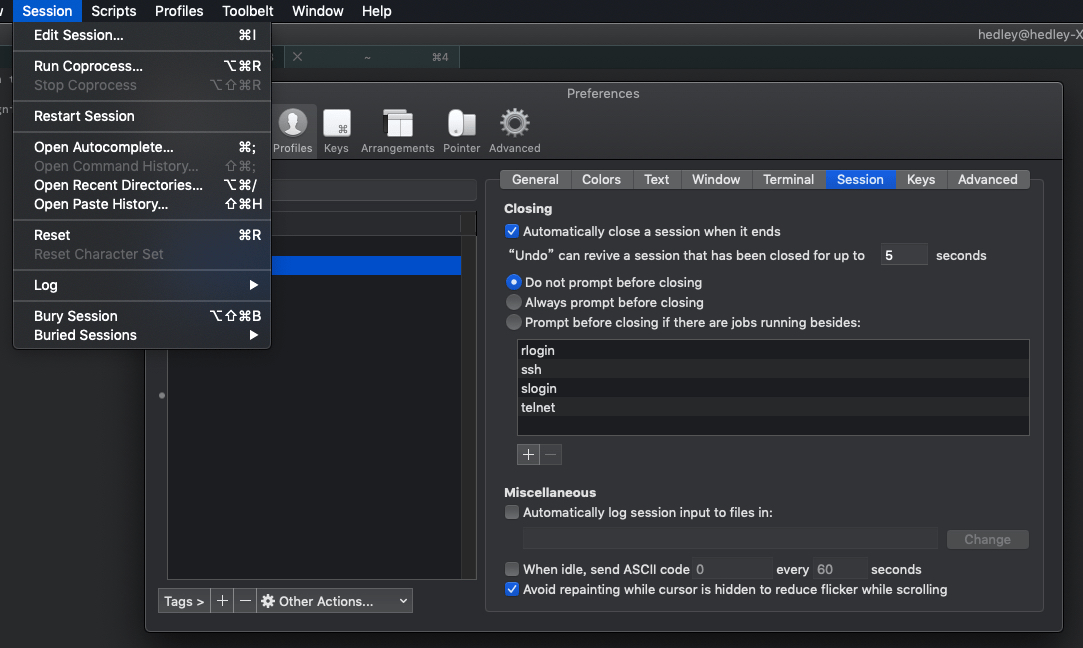Viewport: 1083px width, 648px height.
Task: Expand the Buried Sessions submenu
Action: click(x=140, y=335)
